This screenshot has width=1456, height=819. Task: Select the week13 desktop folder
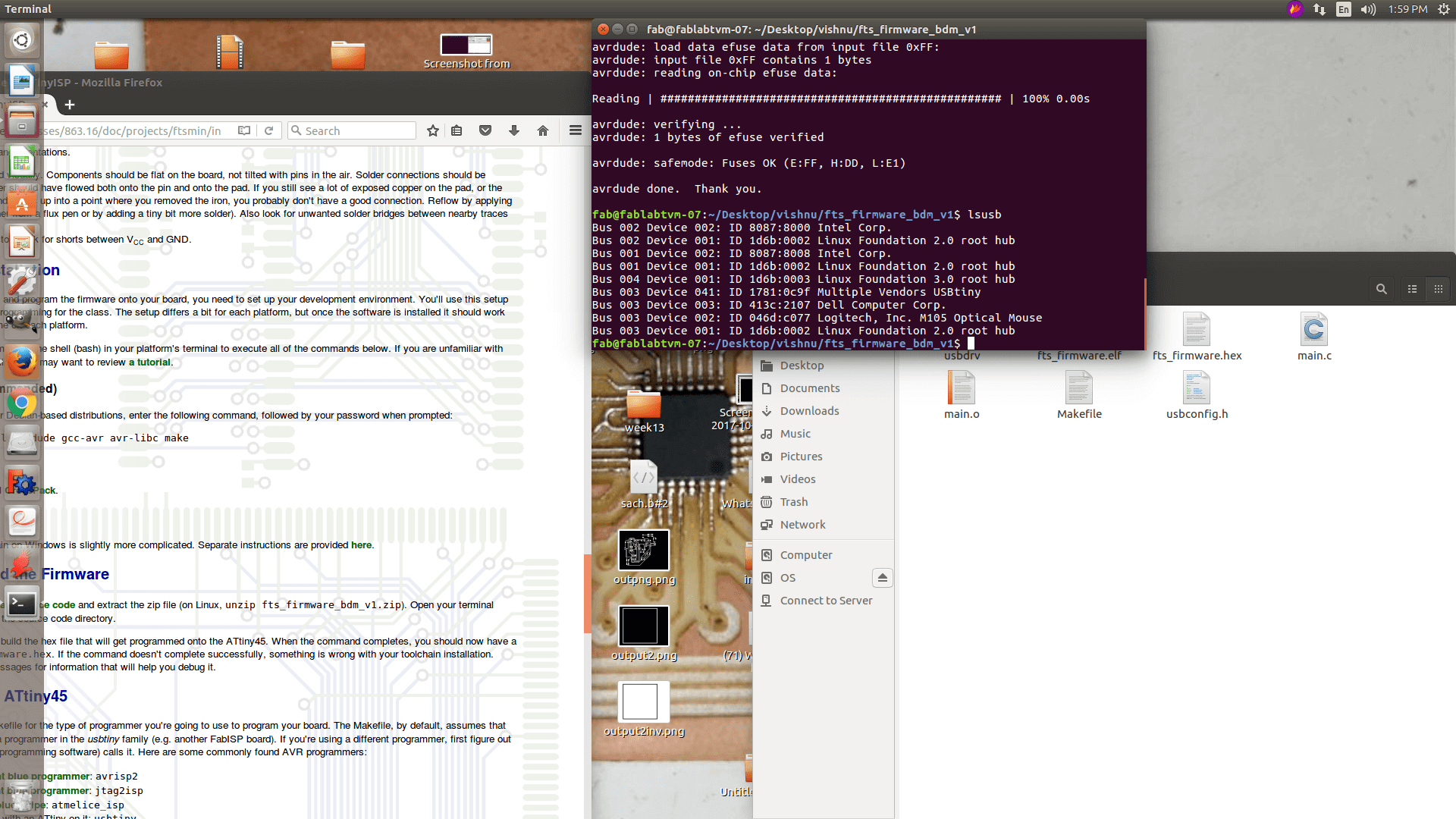(644, 410)
